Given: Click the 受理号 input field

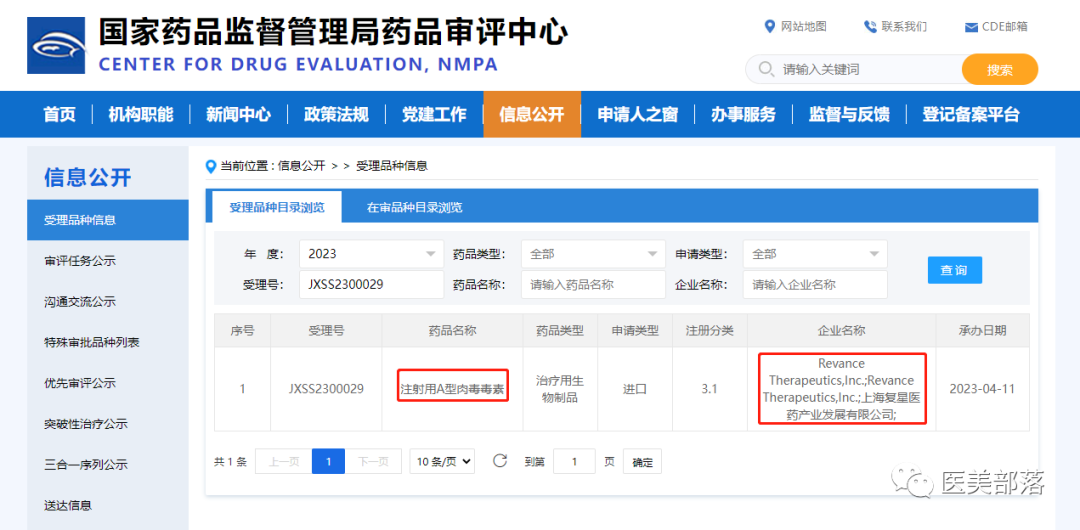Looking at the screenshot, I should 372,284.
